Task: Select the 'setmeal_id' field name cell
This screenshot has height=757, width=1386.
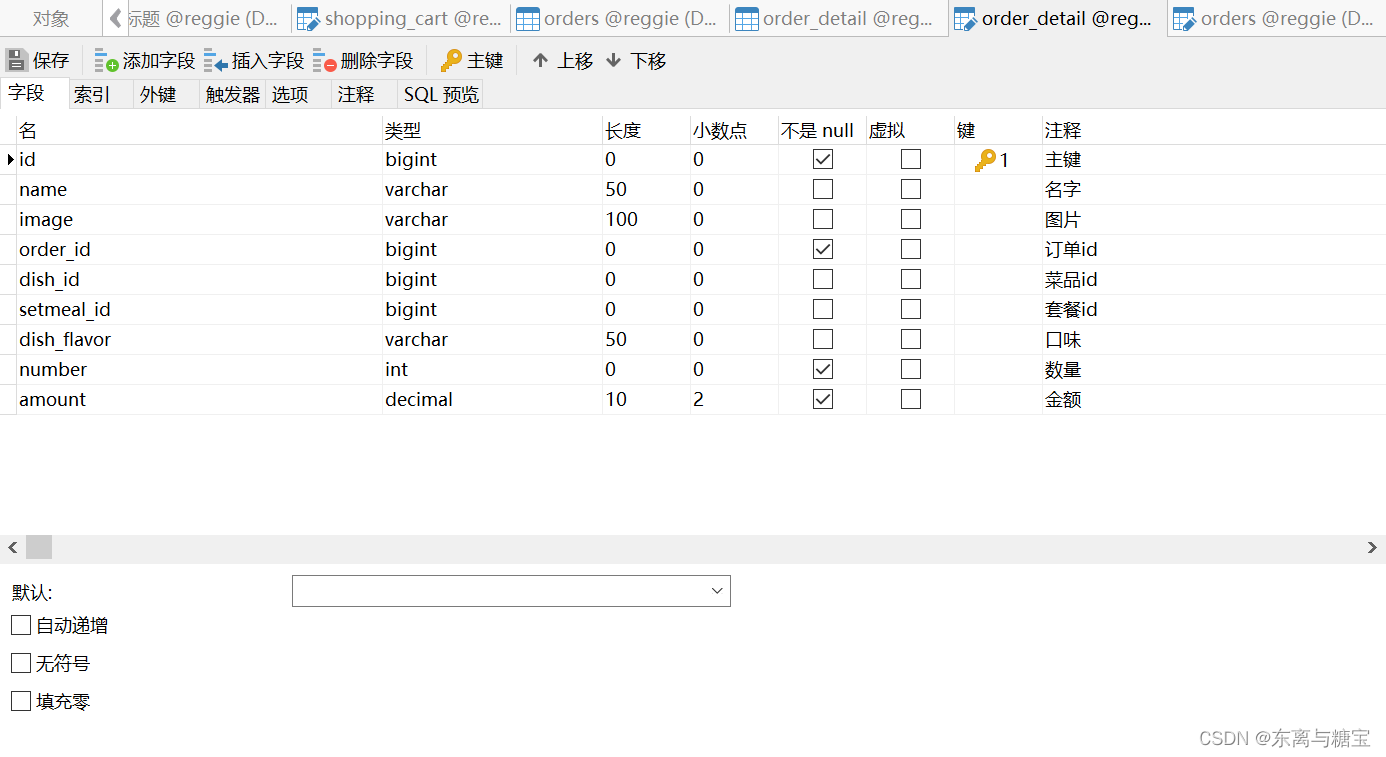Action: pyautogui.click(x=200, y=309)
